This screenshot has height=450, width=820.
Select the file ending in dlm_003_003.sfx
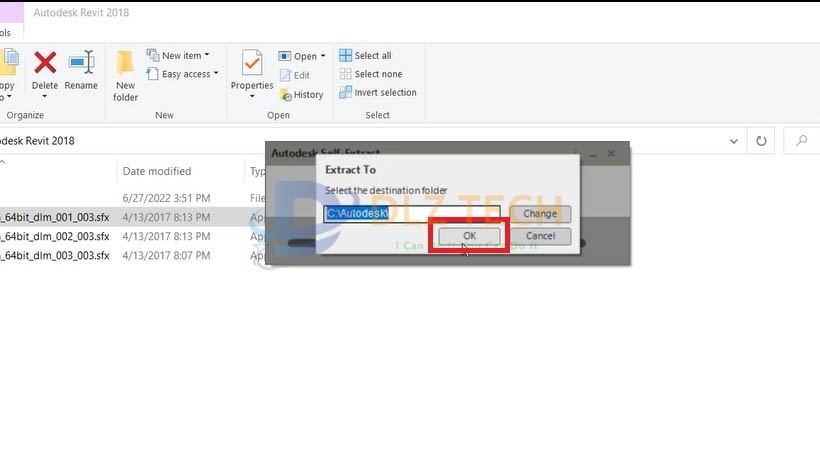pyautogui.click(x=55, y=255)
